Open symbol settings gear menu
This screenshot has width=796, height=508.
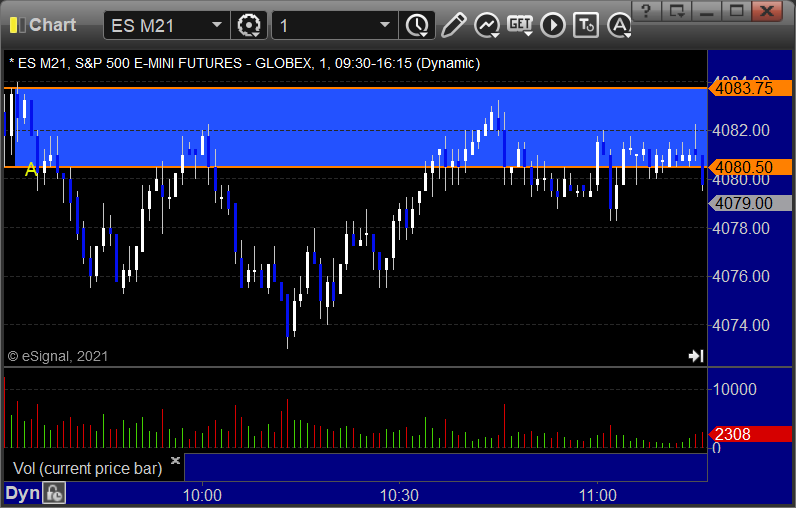pos(249,25)
